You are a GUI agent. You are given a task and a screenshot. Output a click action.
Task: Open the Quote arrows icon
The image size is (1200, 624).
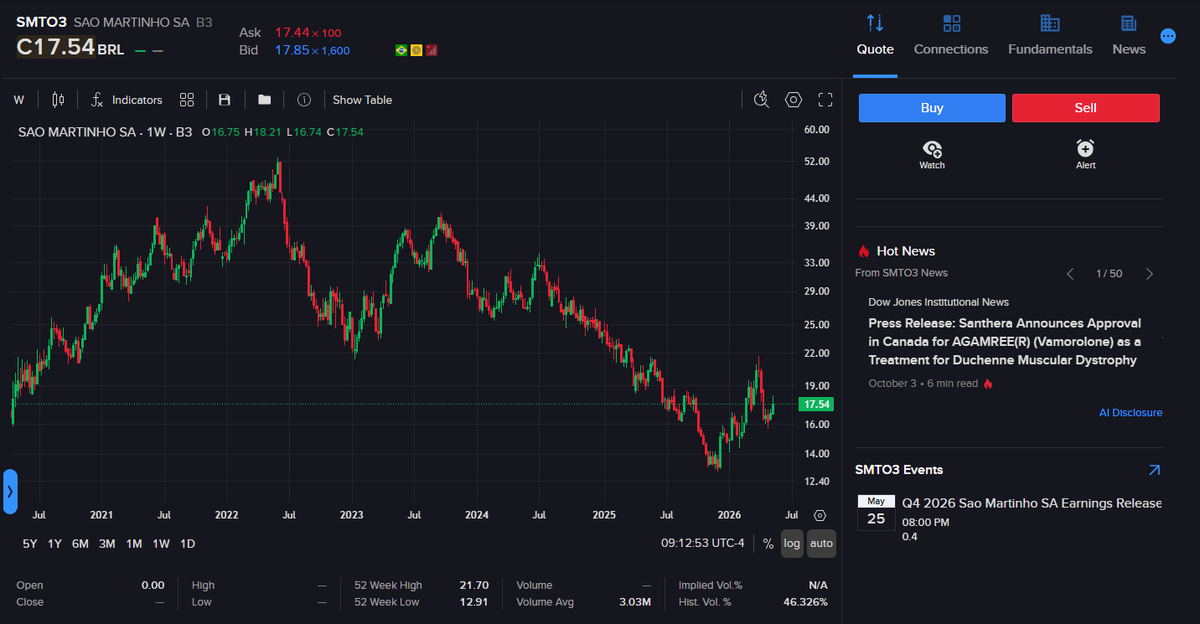(875, 23)
